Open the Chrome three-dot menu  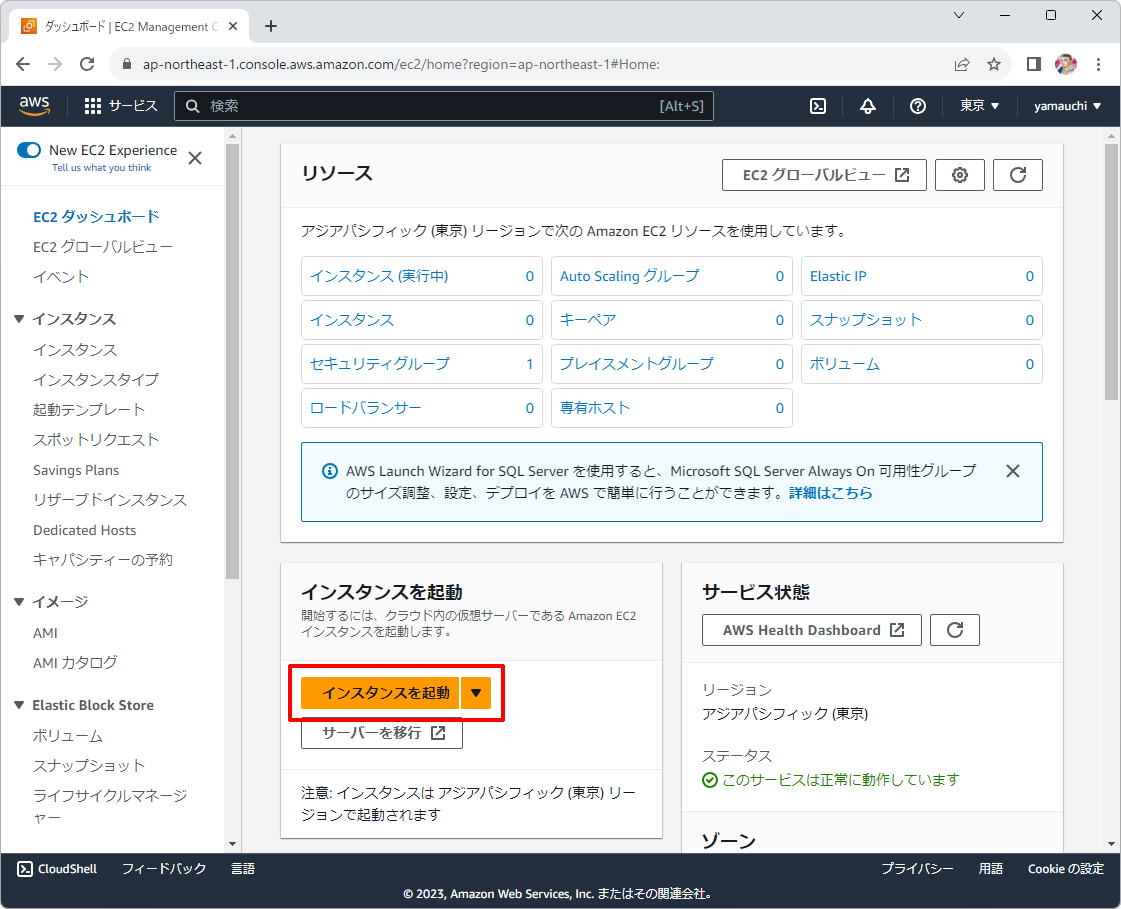click(1099, 64)
